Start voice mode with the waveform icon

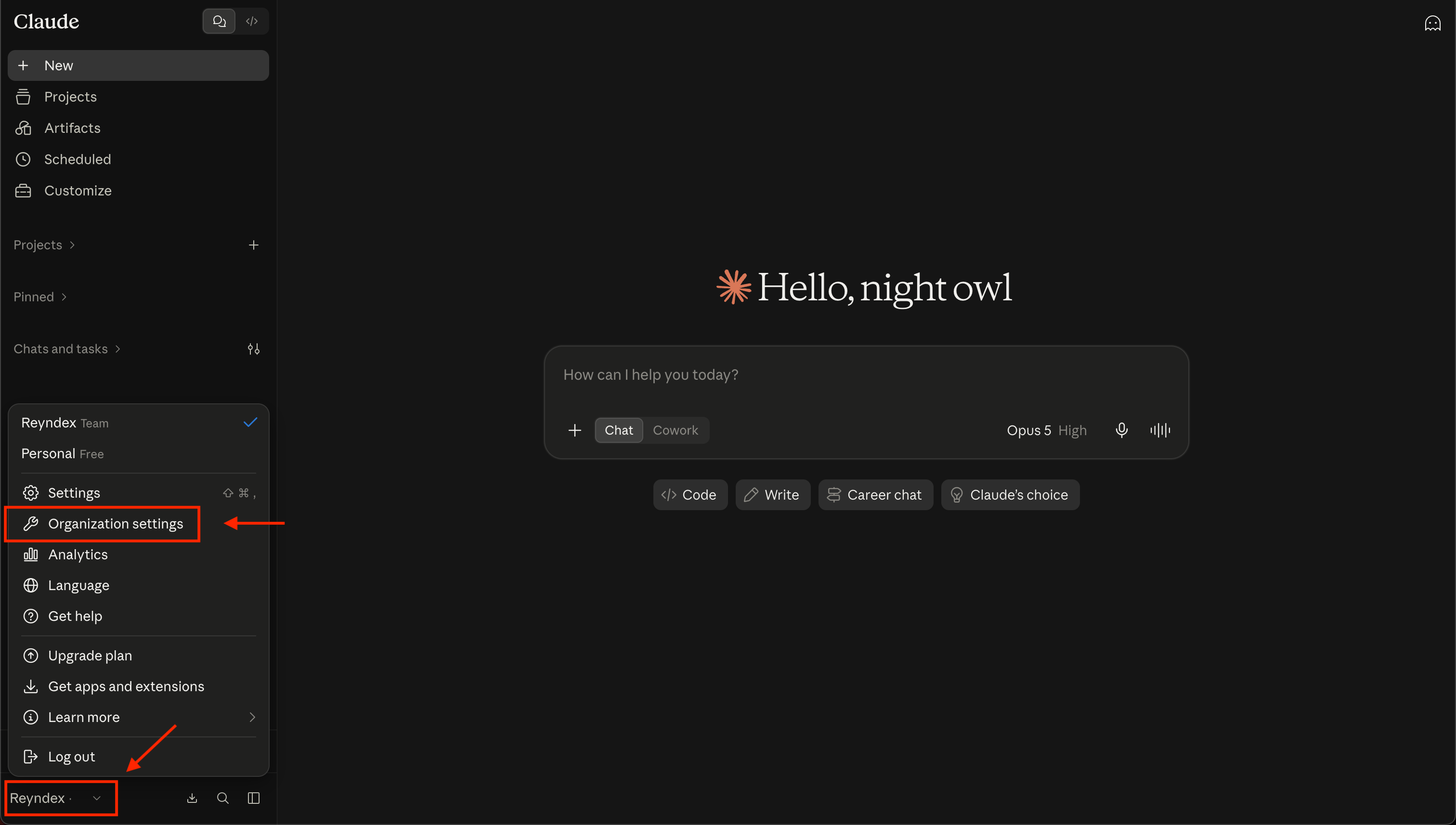pyautogui.click(x=1159, y=430)
